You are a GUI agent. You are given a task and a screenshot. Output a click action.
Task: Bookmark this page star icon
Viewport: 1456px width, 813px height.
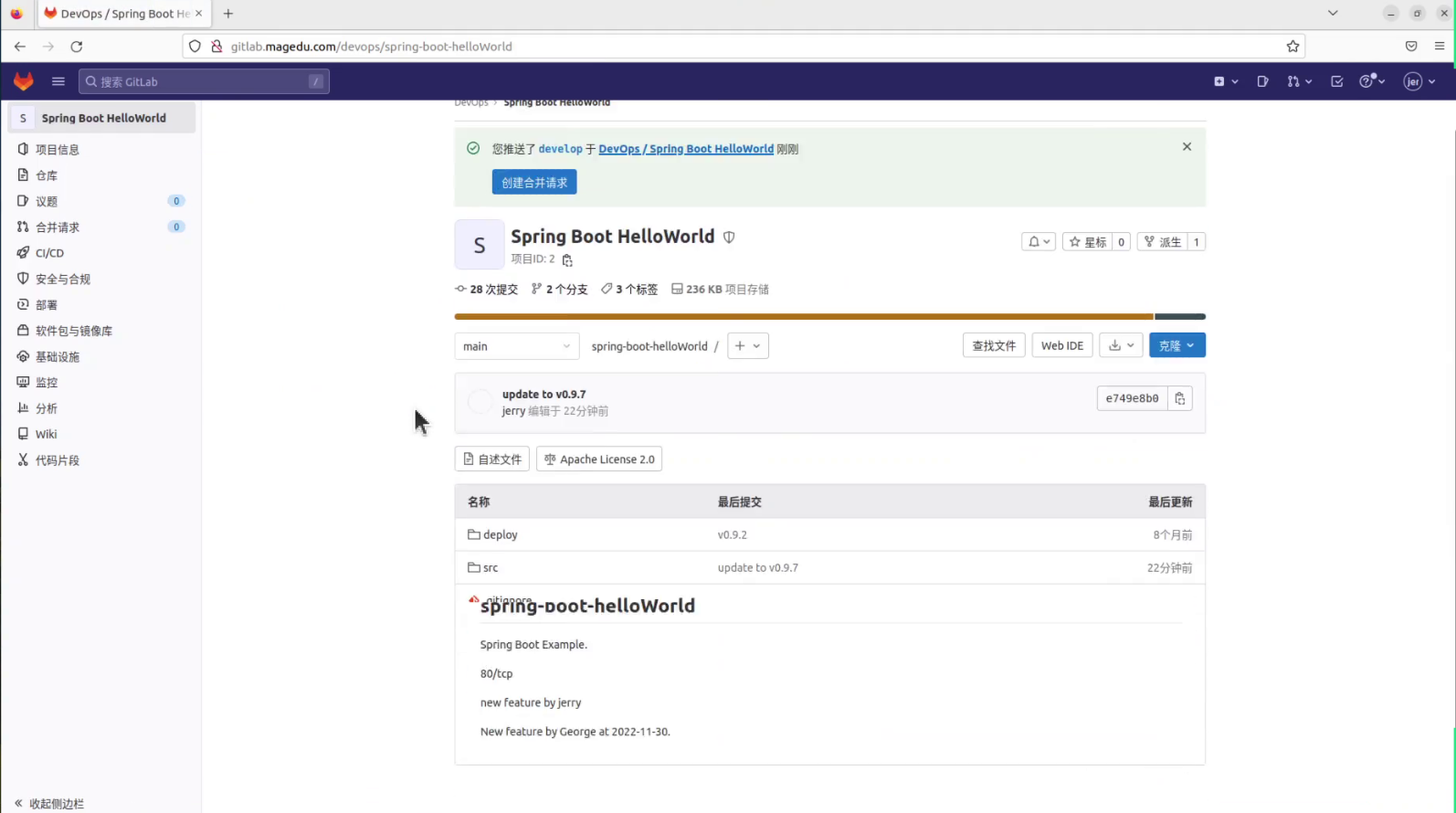pyautogui.click(x=1292, y=47)
